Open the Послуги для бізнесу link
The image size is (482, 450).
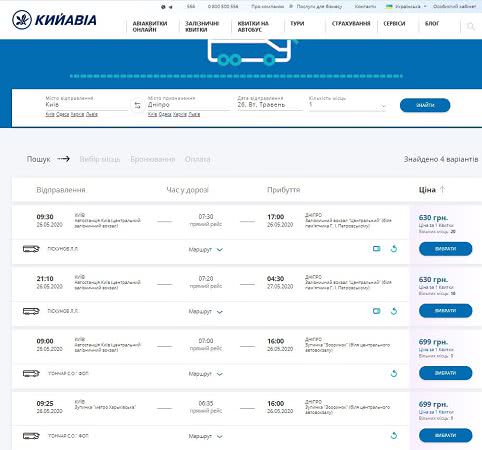point(319,6)
